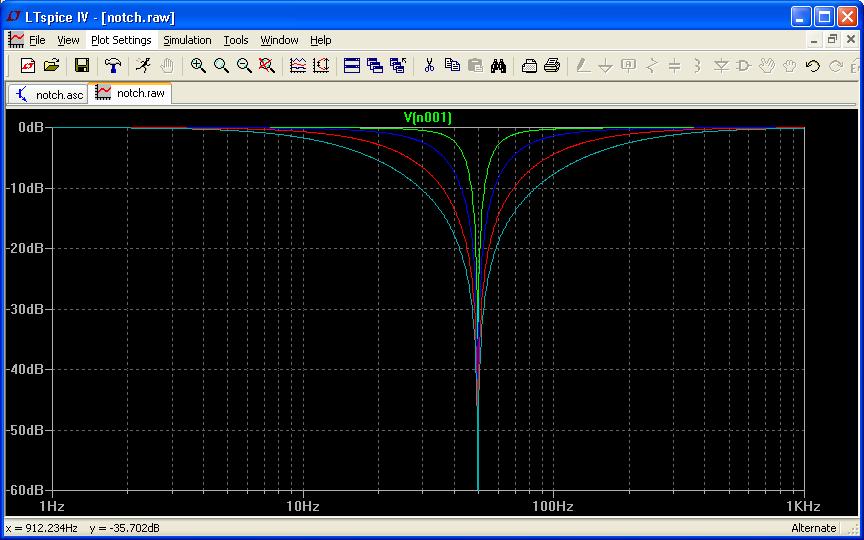Screen dimensions: 864x540
Task: Click the 10Hz horizontal axis label
Action: tap(303, 506)
